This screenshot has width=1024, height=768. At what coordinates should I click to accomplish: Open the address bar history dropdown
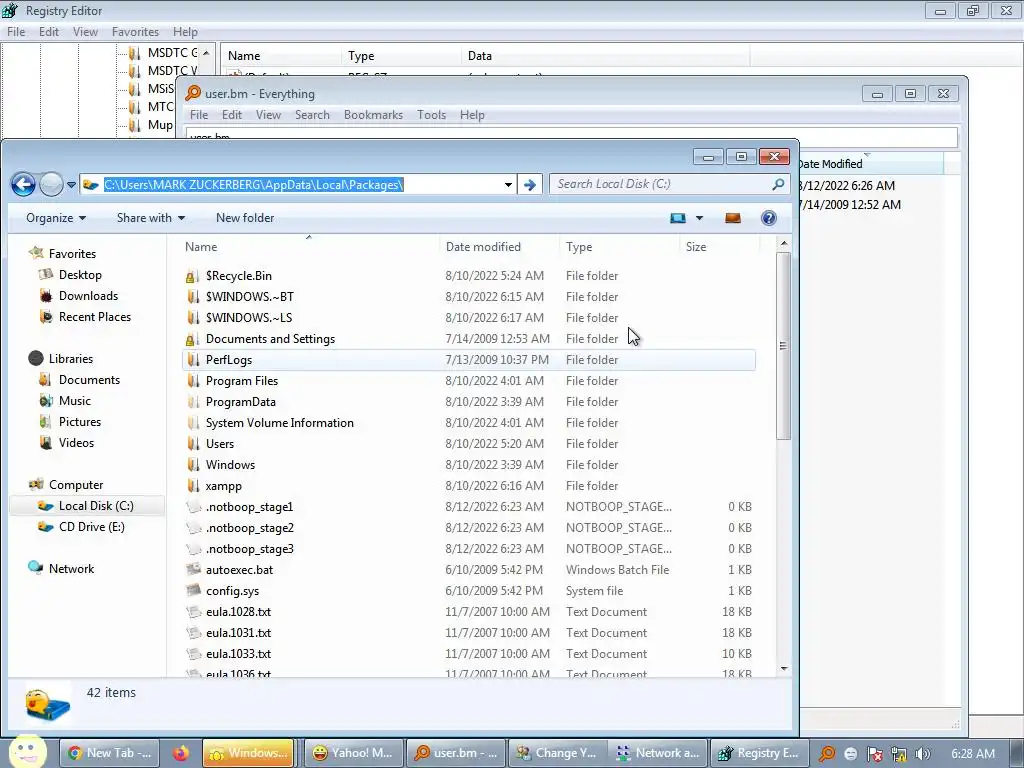coord(508,185)
